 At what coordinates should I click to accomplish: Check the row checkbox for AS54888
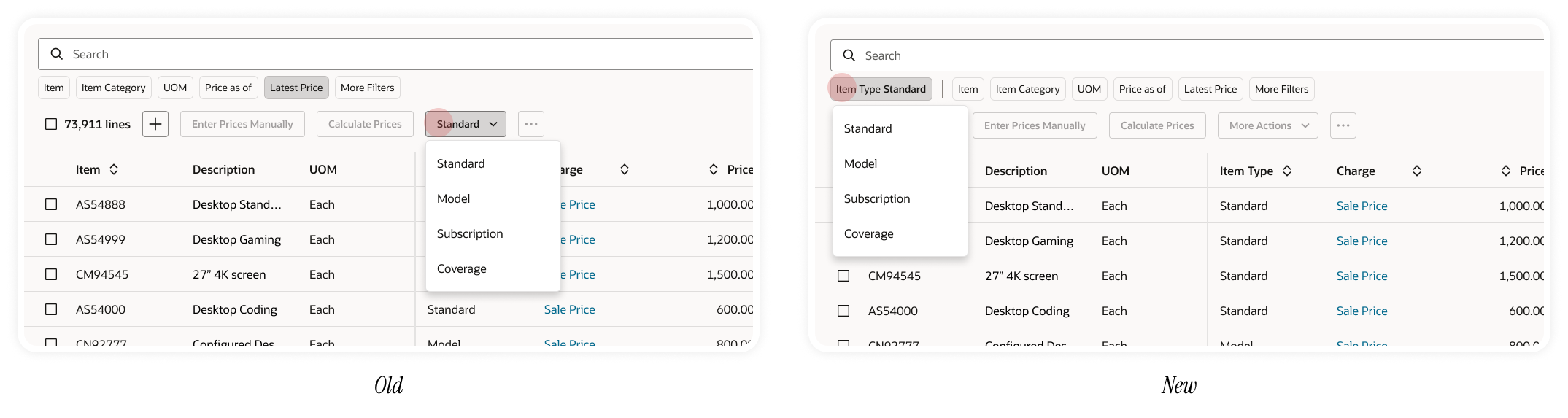(x=51, y=204)
